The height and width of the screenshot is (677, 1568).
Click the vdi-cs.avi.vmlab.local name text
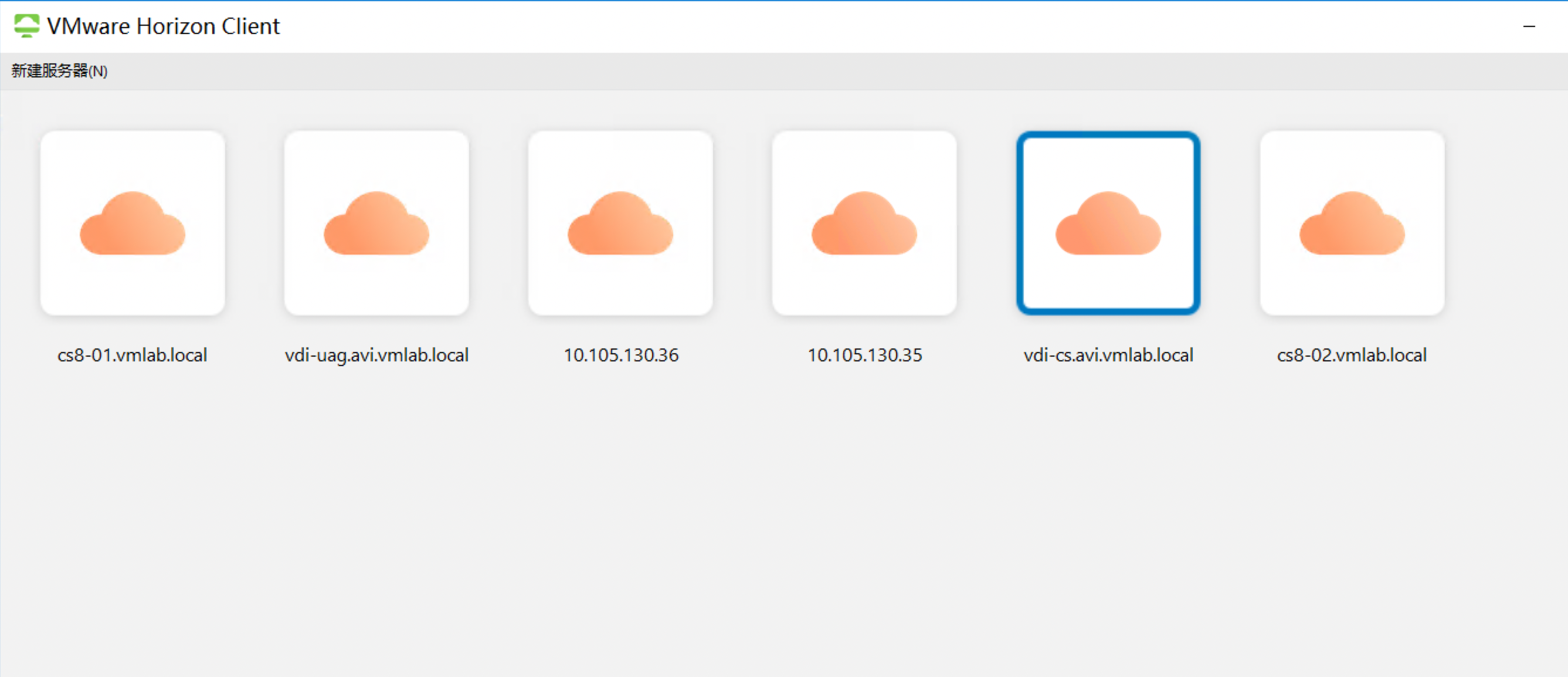point(1108,355)
